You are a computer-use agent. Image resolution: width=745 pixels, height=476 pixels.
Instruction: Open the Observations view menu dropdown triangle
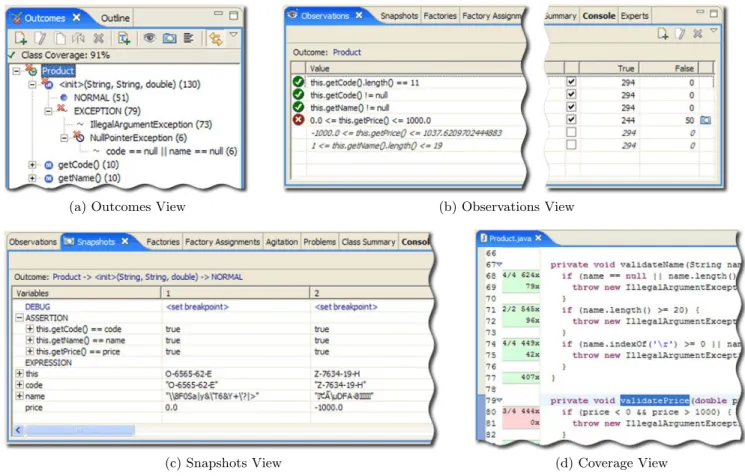tap(714, 30)
